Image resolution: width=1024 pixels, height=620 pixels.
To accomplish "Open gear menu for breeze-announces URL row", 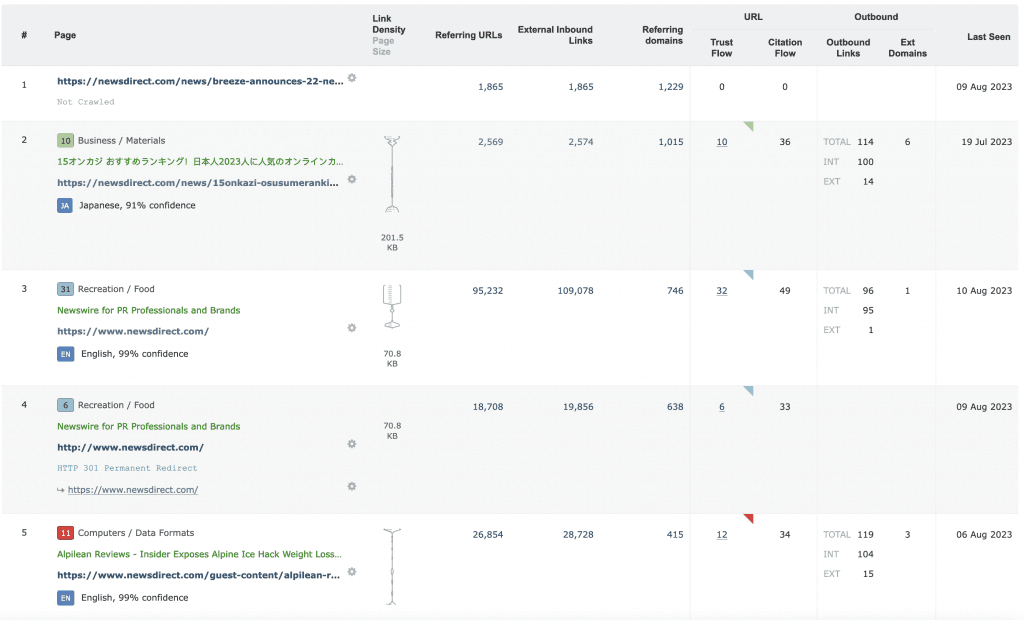I will [x=352, y=78].
